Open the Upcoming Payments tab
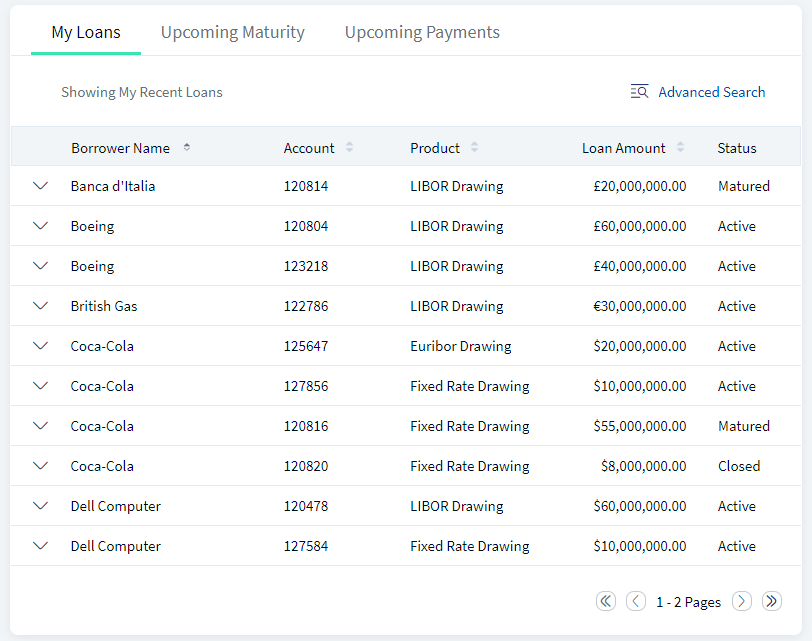 pyautogui.click(x=422, y=33)
